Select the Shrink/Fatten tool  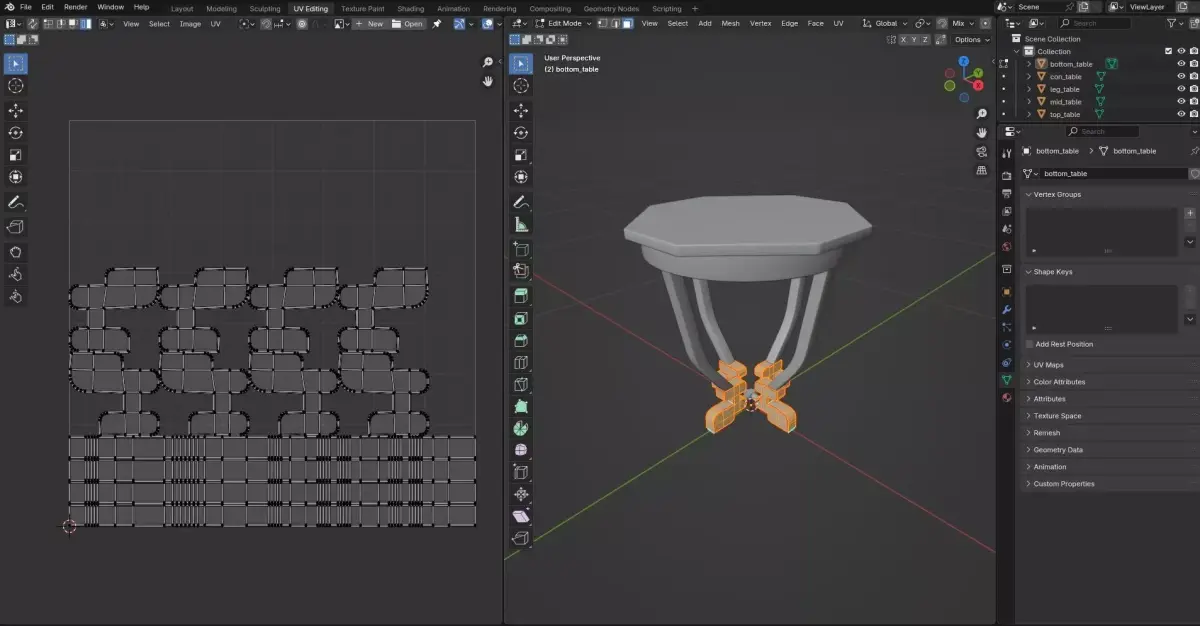521,494
